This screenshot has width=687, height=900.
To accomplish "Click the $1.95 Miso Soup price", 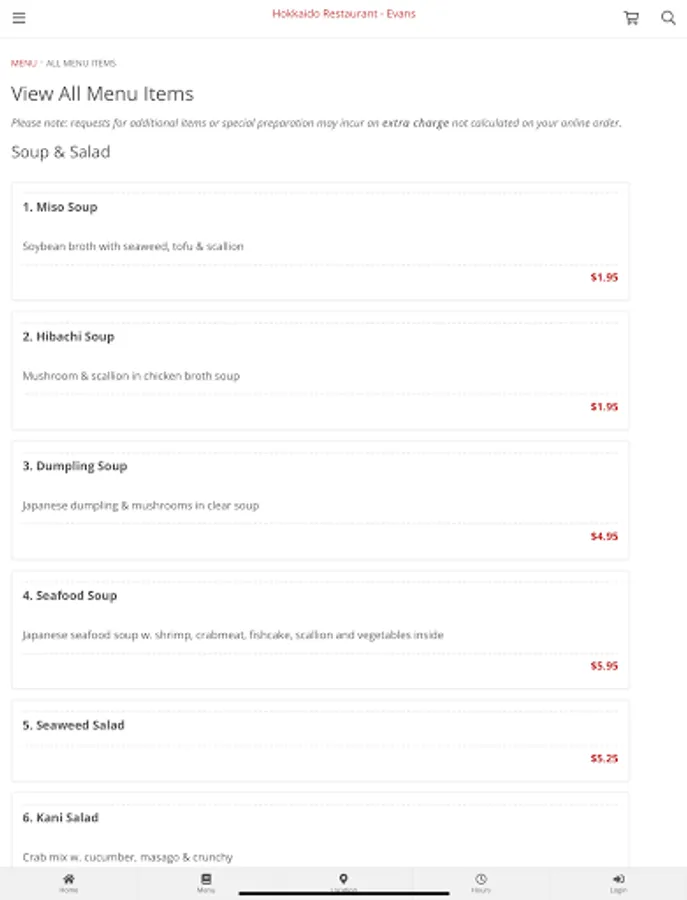I will tap(604, 277).
